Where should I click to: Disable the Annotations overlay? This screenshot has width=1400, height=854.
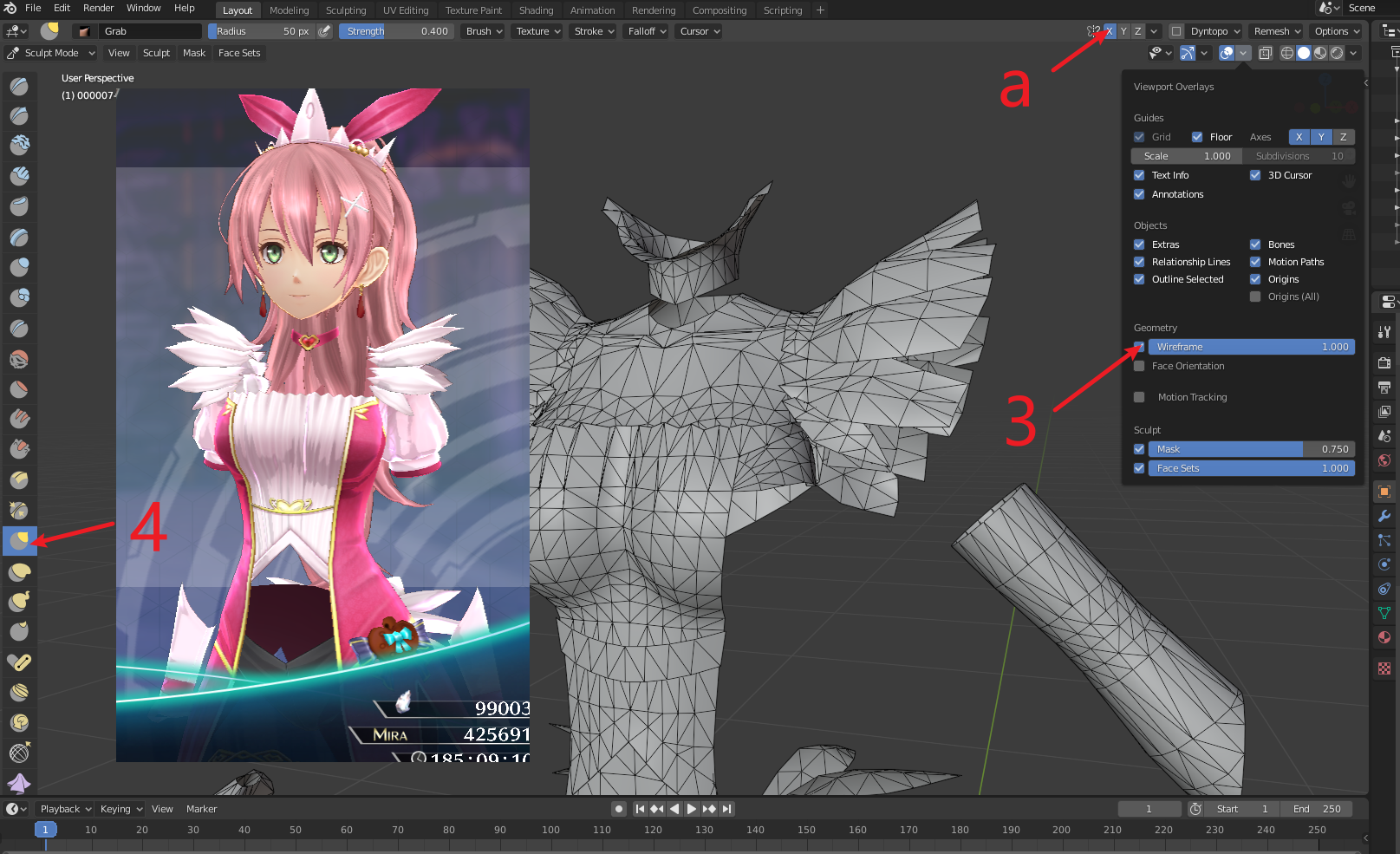(x=1139, y=194)
